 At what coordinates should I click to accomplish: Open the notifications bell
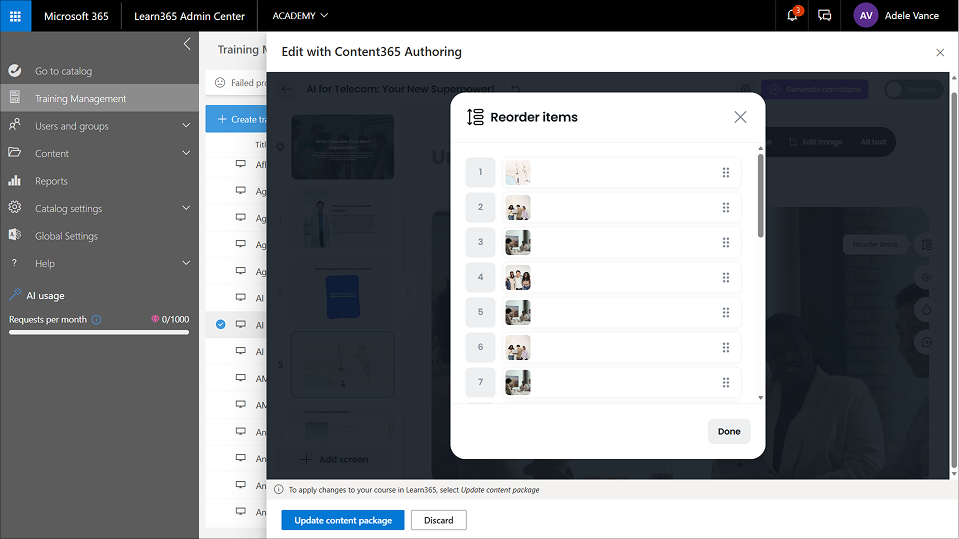[793, 16]
